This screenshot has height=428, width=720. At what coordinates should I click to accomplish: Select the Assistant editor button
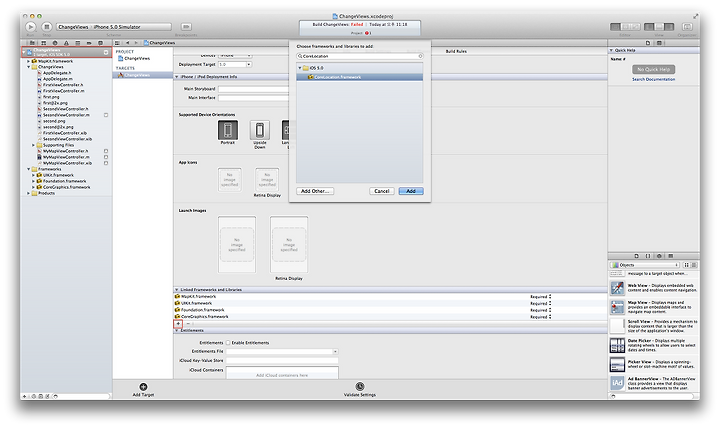(x=625, y=27)
